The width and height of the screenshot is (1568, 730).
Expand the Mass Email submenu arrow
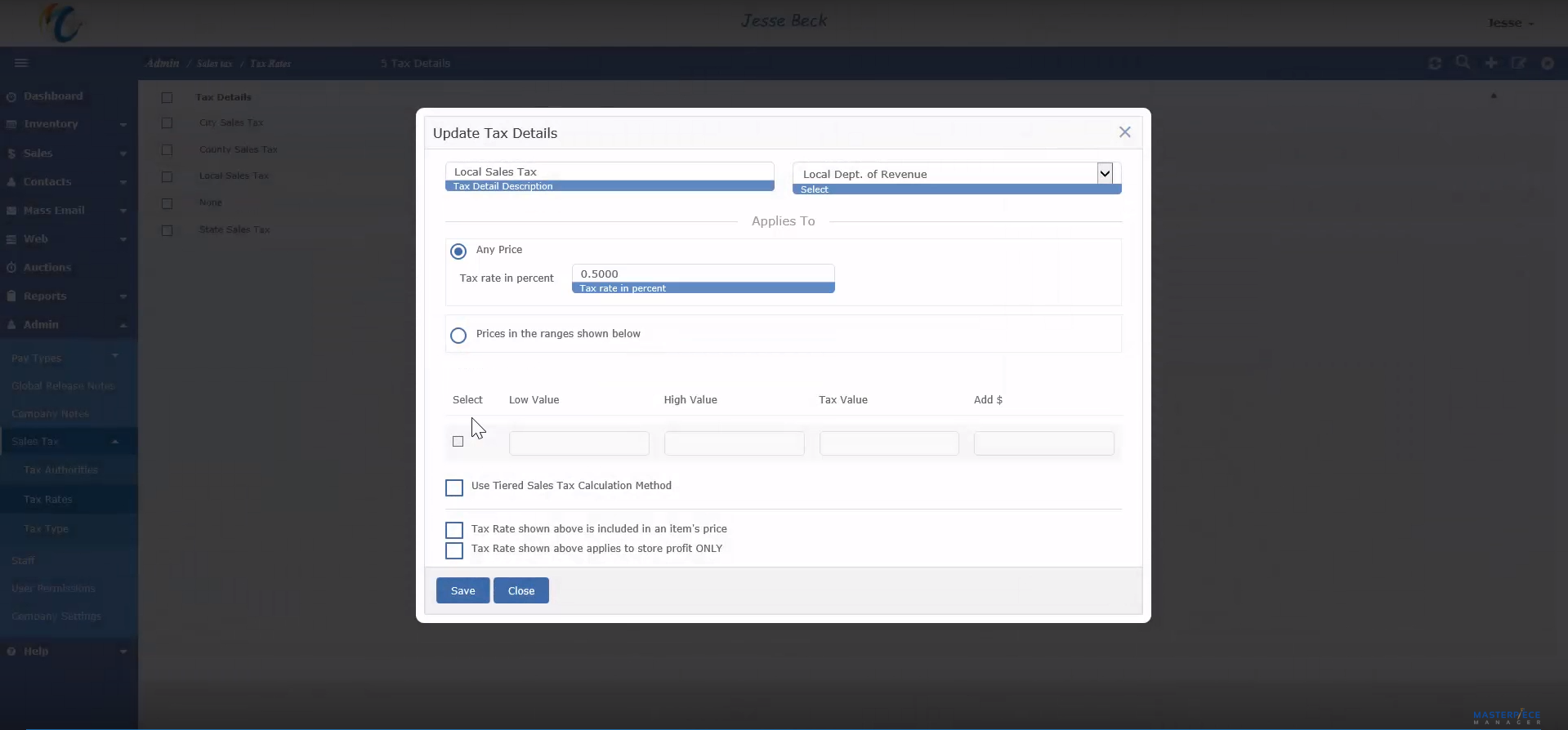123,211
